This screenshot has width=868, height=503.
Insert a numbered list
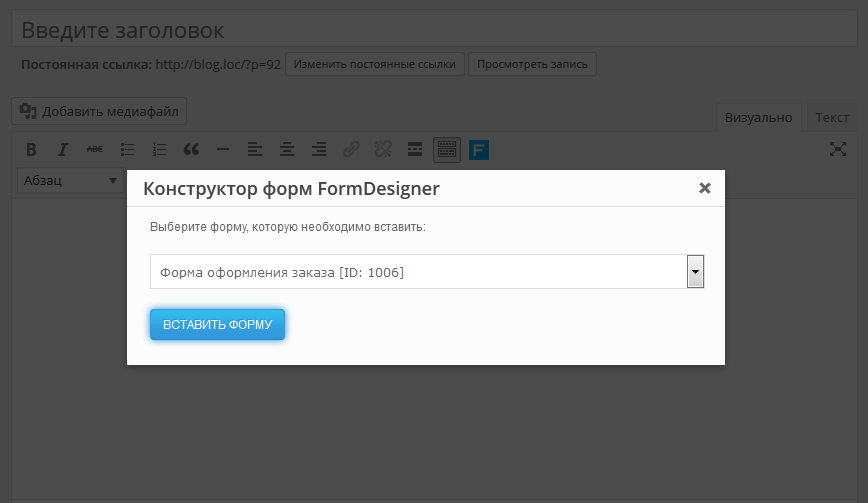click(x=159, y=149)
